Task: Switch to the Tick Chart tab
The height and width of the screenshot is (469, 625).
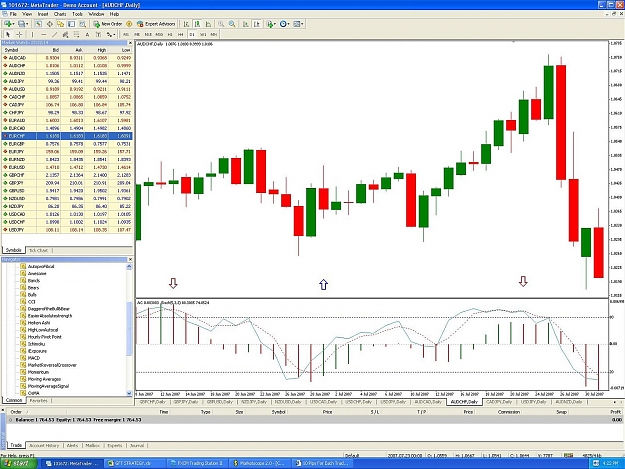Action: 39,250
